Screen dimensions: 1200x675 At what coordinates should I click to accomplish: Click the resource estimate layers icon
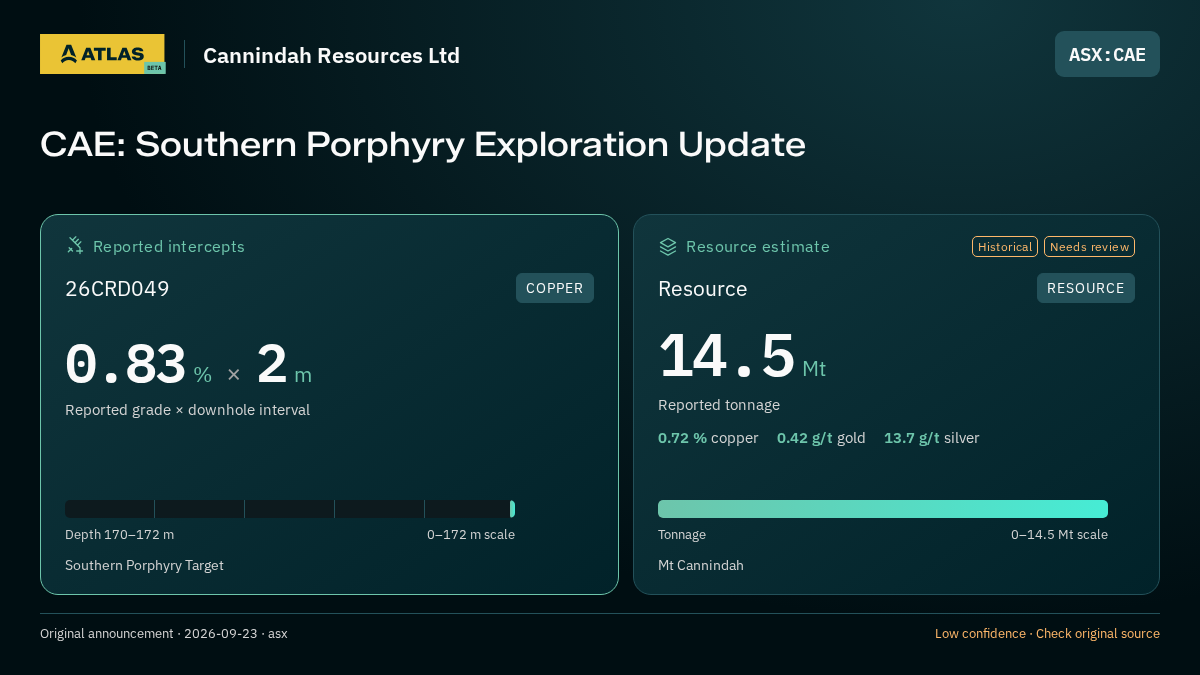point(668,246)
